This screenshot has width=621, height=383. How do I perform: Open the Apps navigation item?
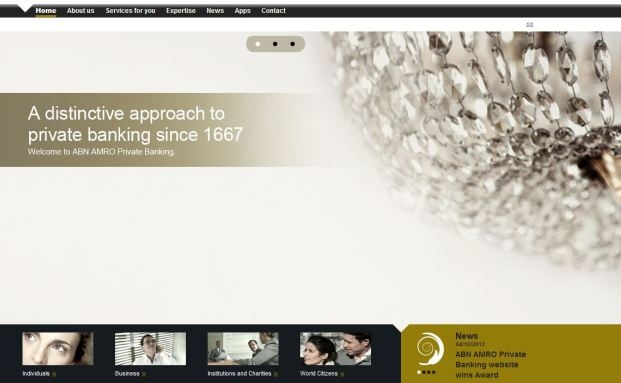[x=242, y=11]
